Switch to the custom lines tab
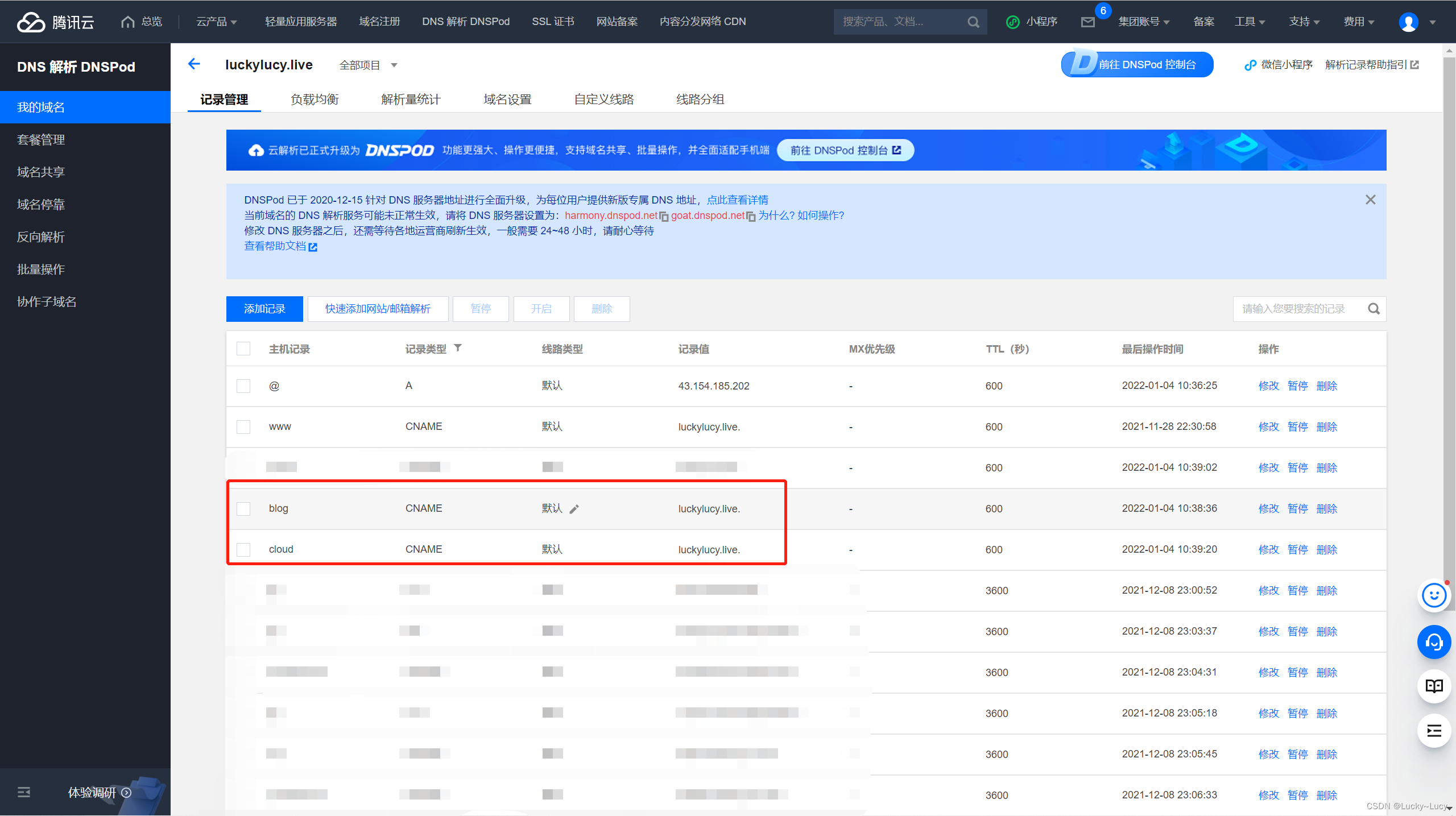1456x816 pixels. (603, 100)
